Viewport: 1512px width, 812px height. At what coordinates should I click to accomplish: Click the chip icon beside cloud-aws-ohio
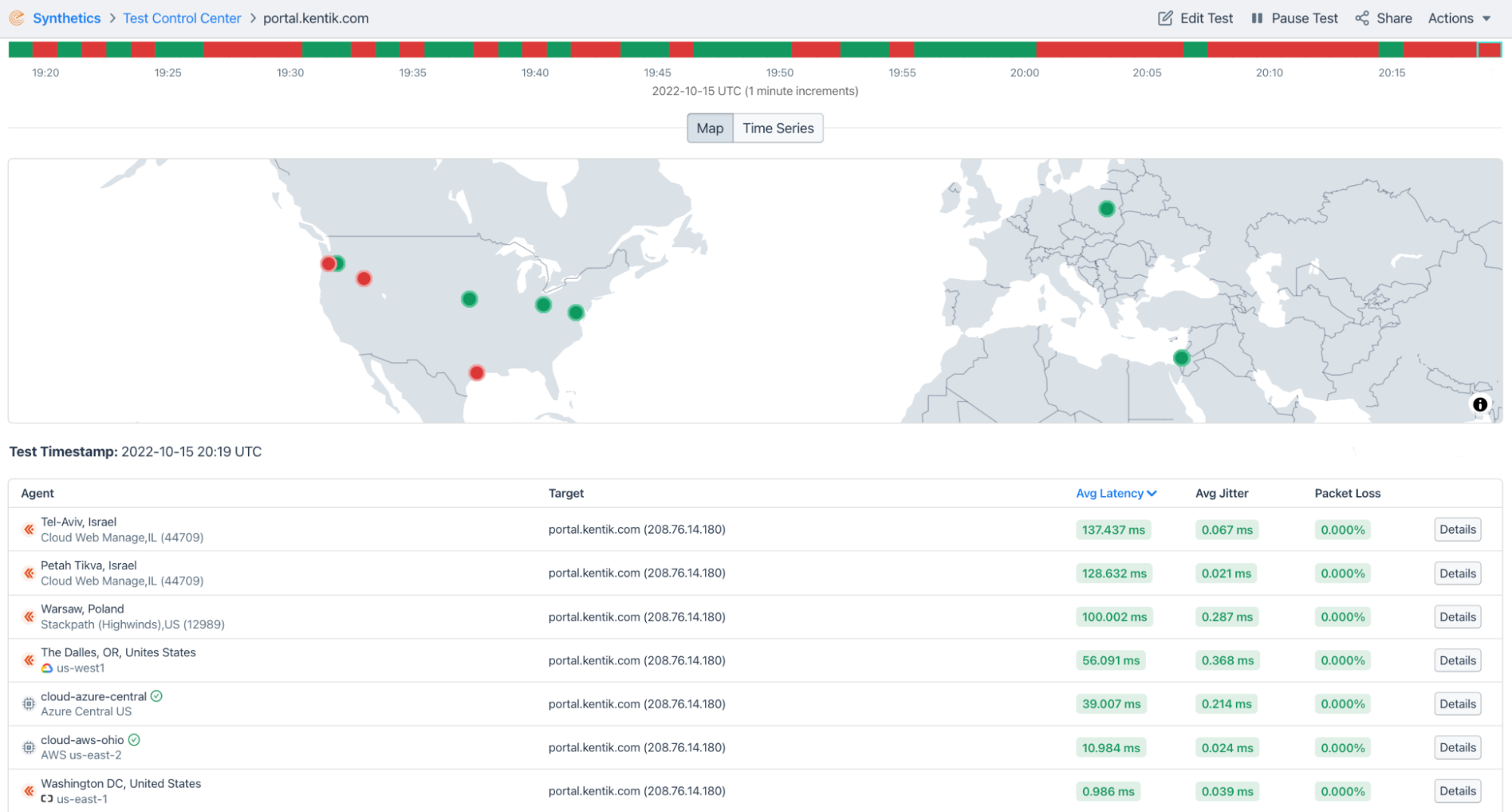click(x=29, y=748)
